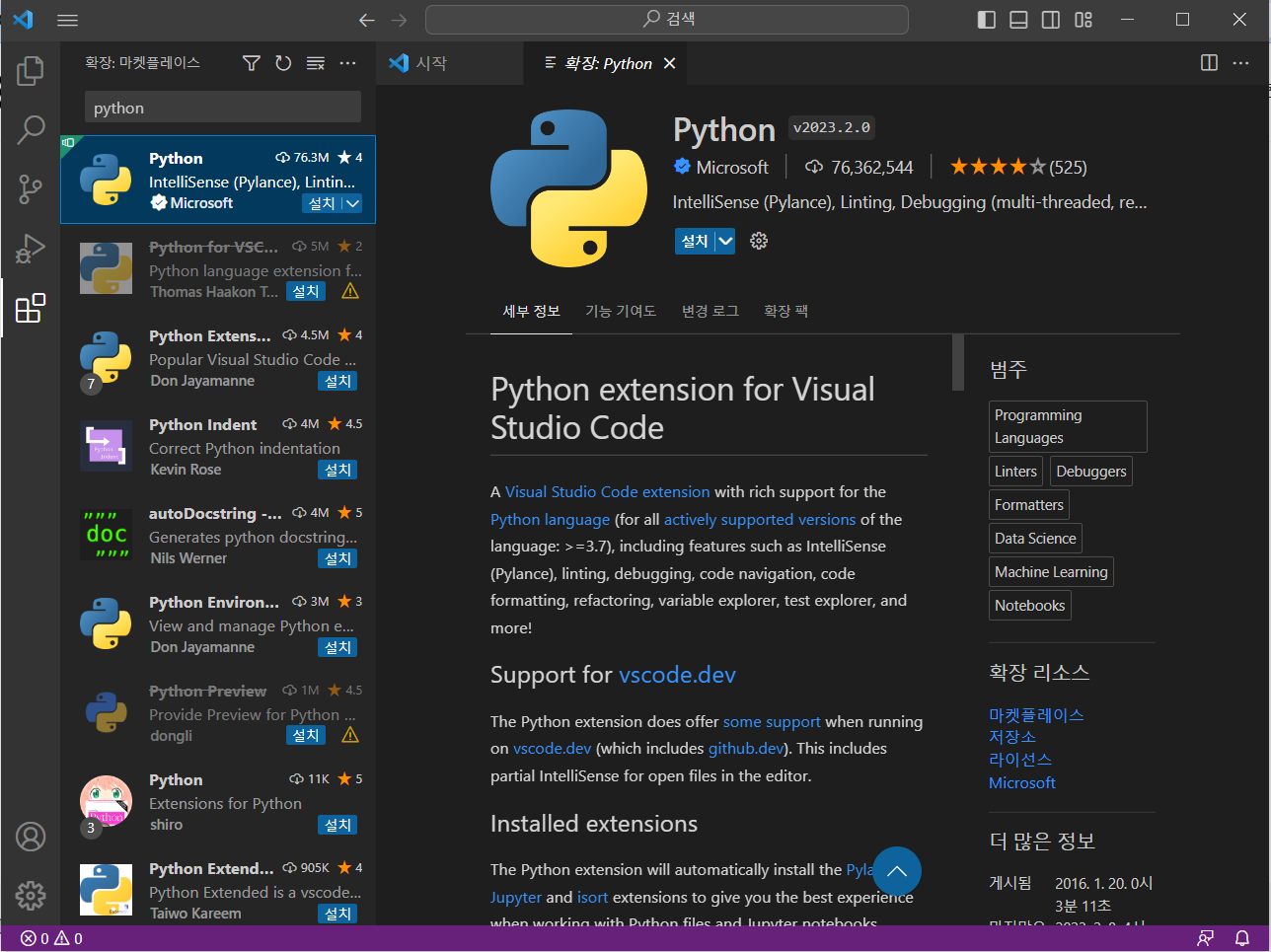Open more actions menu in the Extensions panel
The height and width of the screenshot is (952, 1271).
point(347,62)
